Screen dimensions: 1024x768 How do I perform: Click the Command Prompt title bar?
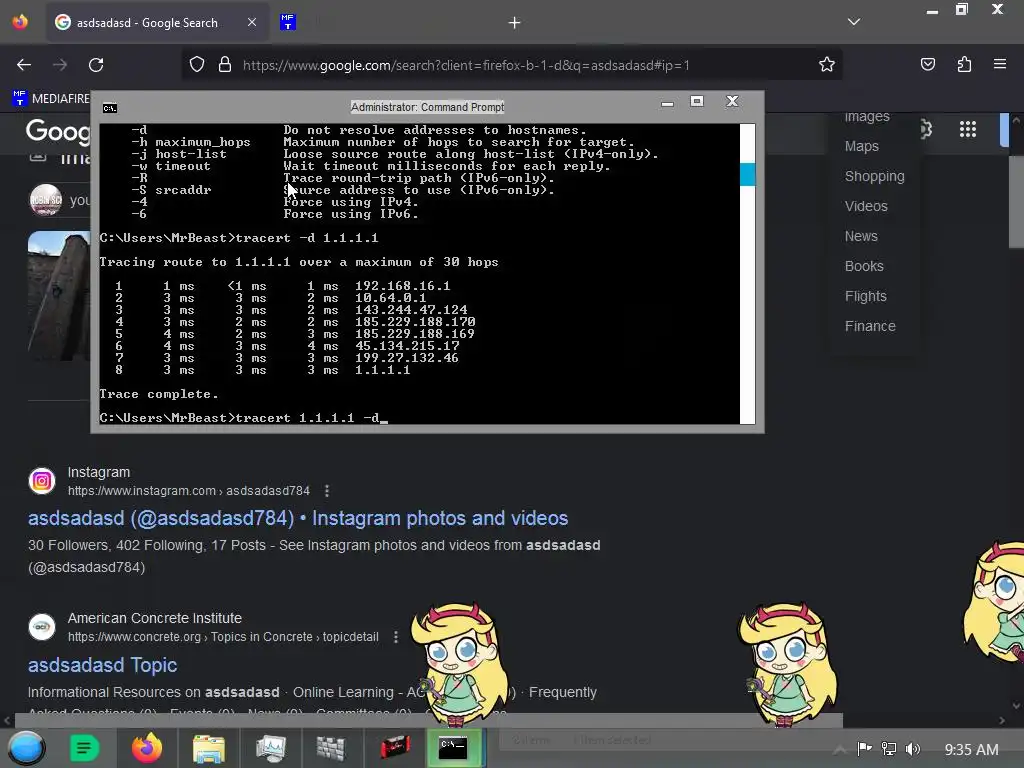click(x=427, y=107)
